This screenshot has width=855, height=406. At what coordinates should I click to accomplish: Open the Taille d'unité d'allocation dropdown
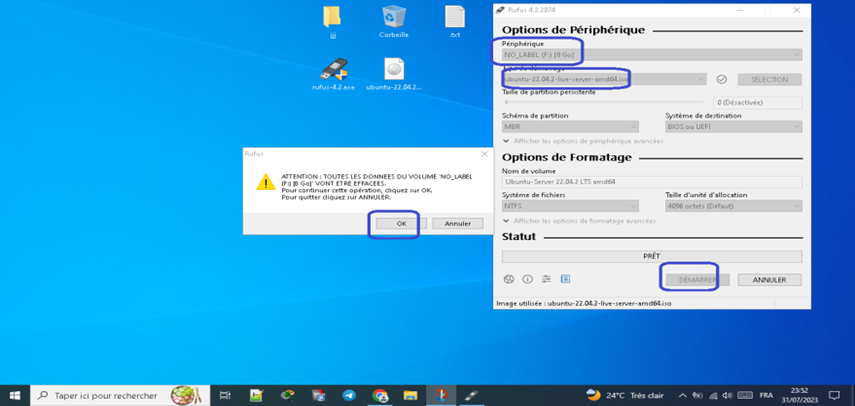tap(733, 206)
